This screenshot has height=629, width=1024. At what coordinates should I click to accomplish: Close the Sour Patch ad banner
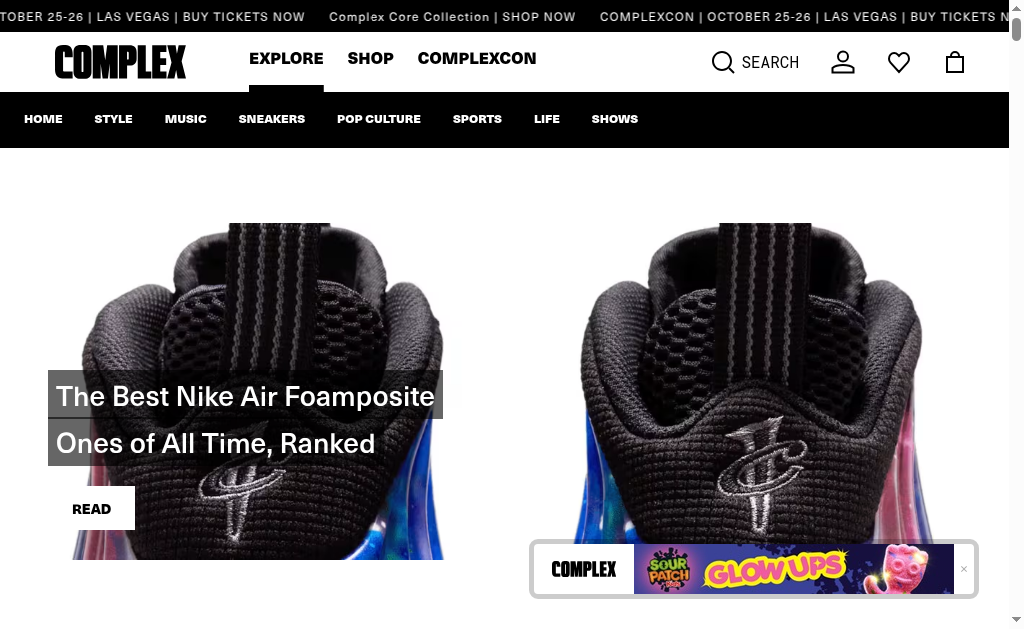(x=964, y=569)
